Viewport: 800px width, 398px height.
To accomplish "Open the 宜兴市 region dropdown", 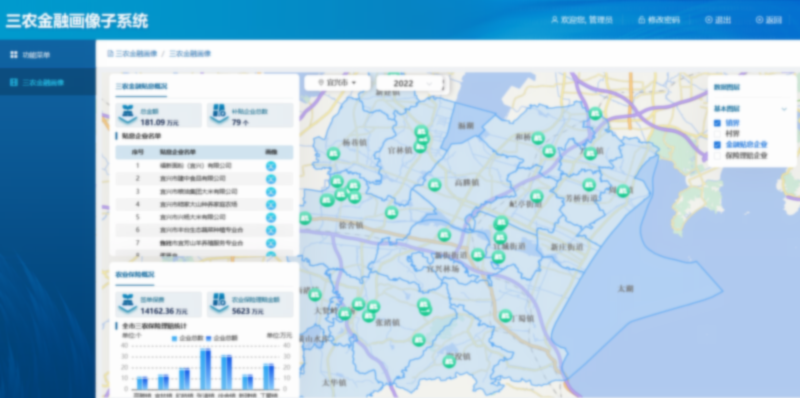I will point(337,83).
